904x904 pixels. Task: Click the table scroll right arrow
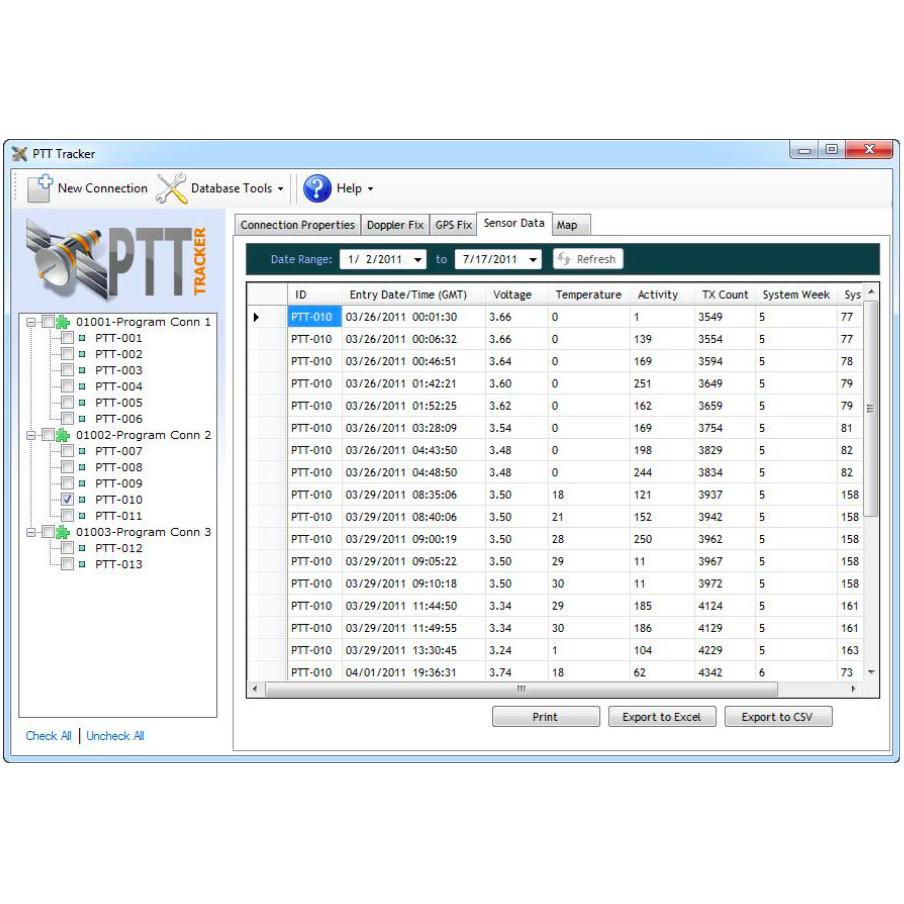click(x=853, y=689)
